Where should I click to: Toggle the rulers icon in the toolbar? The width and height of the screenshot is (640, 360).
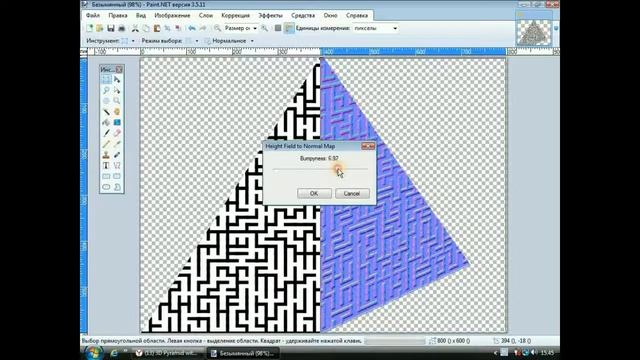coord(289,29)
